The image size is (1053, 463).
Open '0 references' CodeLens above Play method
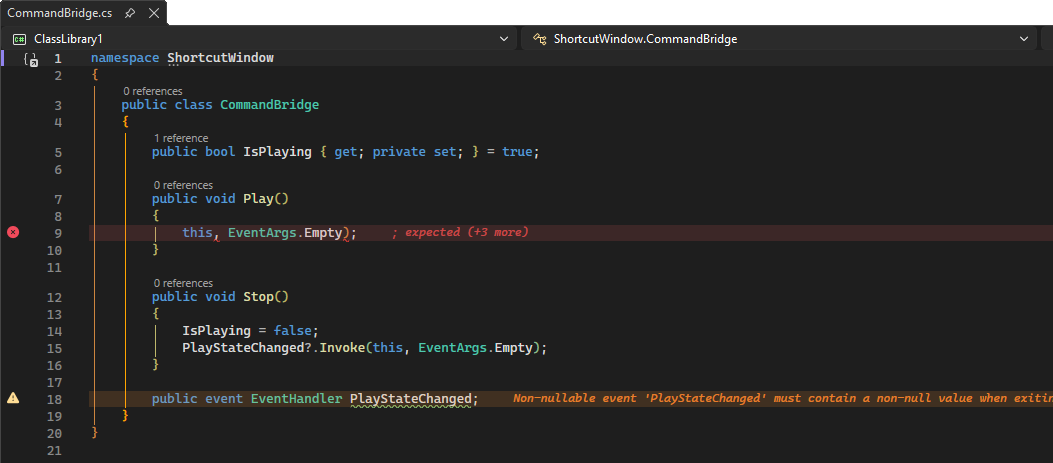[183, 185]
